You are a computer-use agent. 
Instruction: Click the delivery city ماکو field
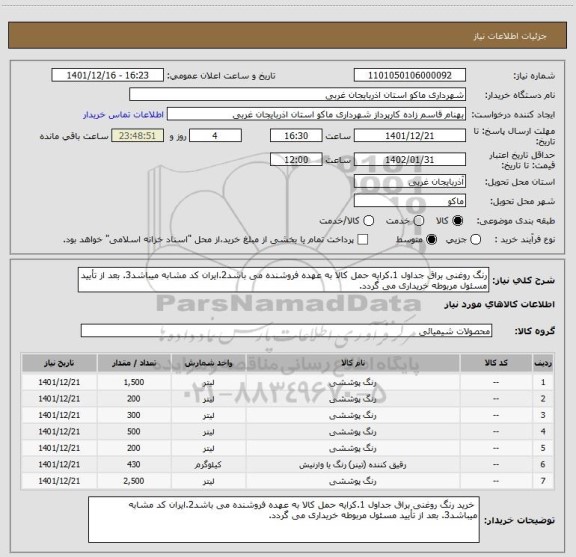click(x=410, y=201)
